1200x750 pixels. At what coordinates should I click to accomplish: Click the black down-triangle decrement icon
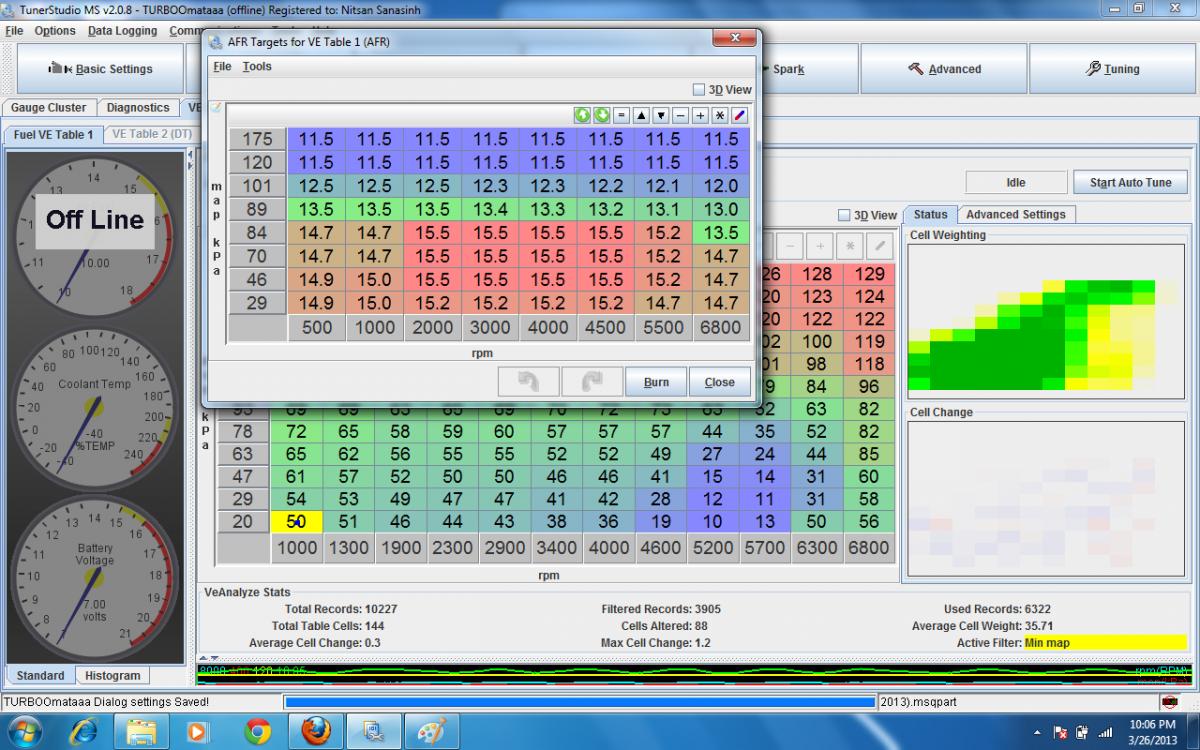click(x=660, y=115)
